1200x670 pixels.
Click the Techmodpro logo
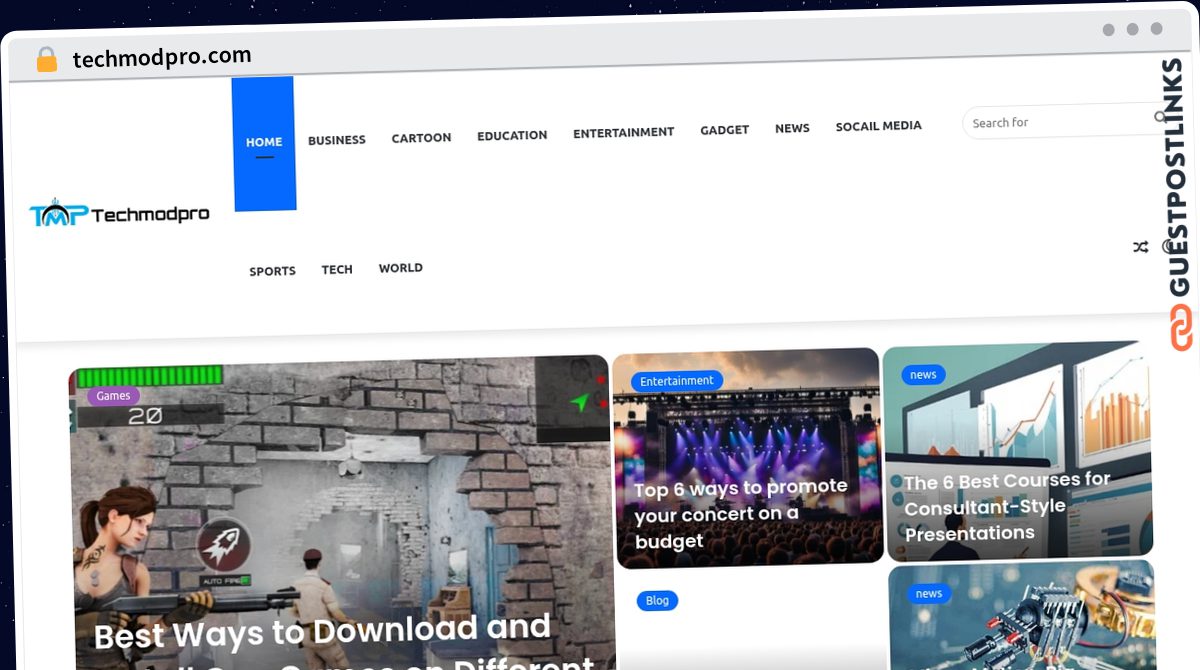click(119, 212)
